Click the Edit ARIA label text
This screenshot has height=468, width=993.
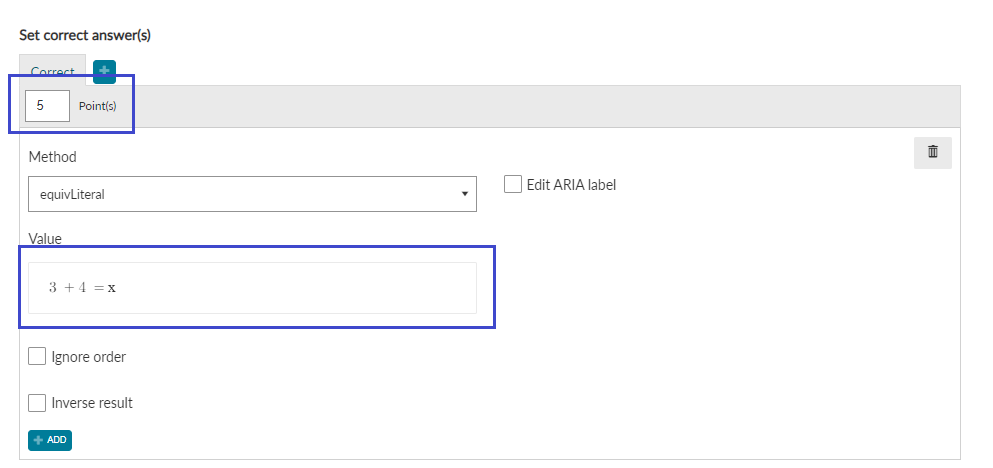click(x=571, y=185)
